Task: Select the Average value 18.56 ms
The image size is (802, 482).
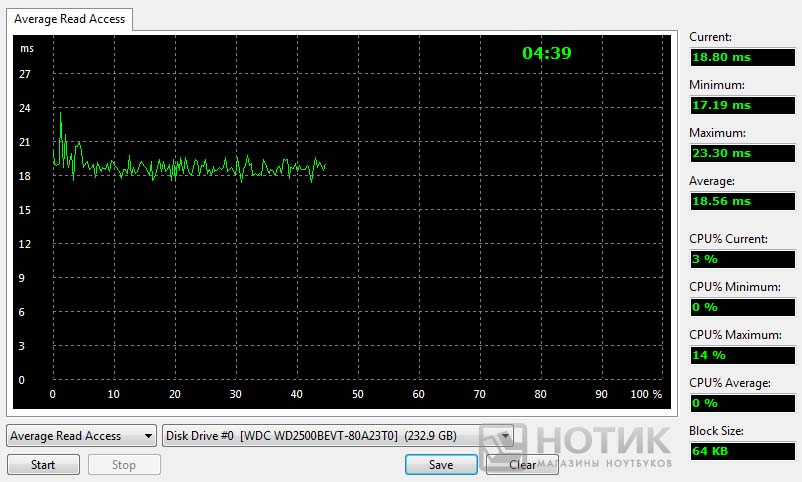Action: tap(743, 201)
